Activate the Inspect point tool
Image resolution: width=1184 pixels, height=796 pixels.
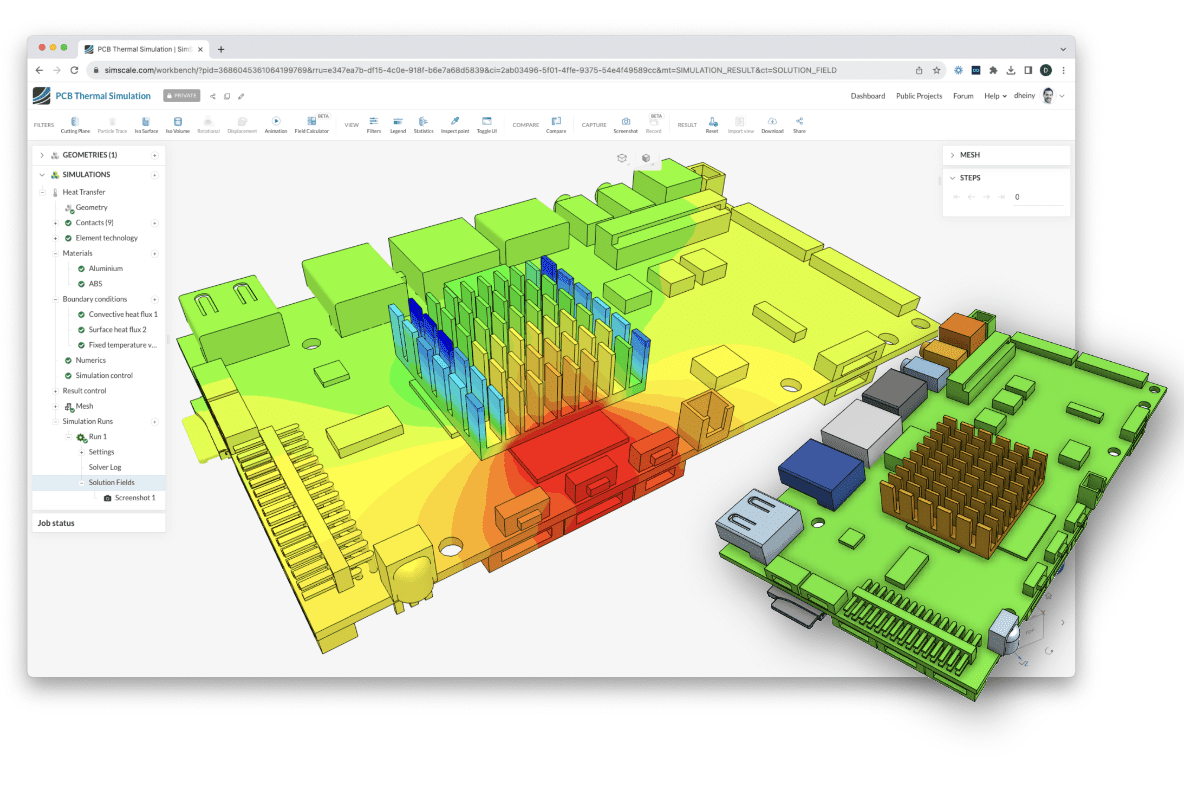(455, 125)
